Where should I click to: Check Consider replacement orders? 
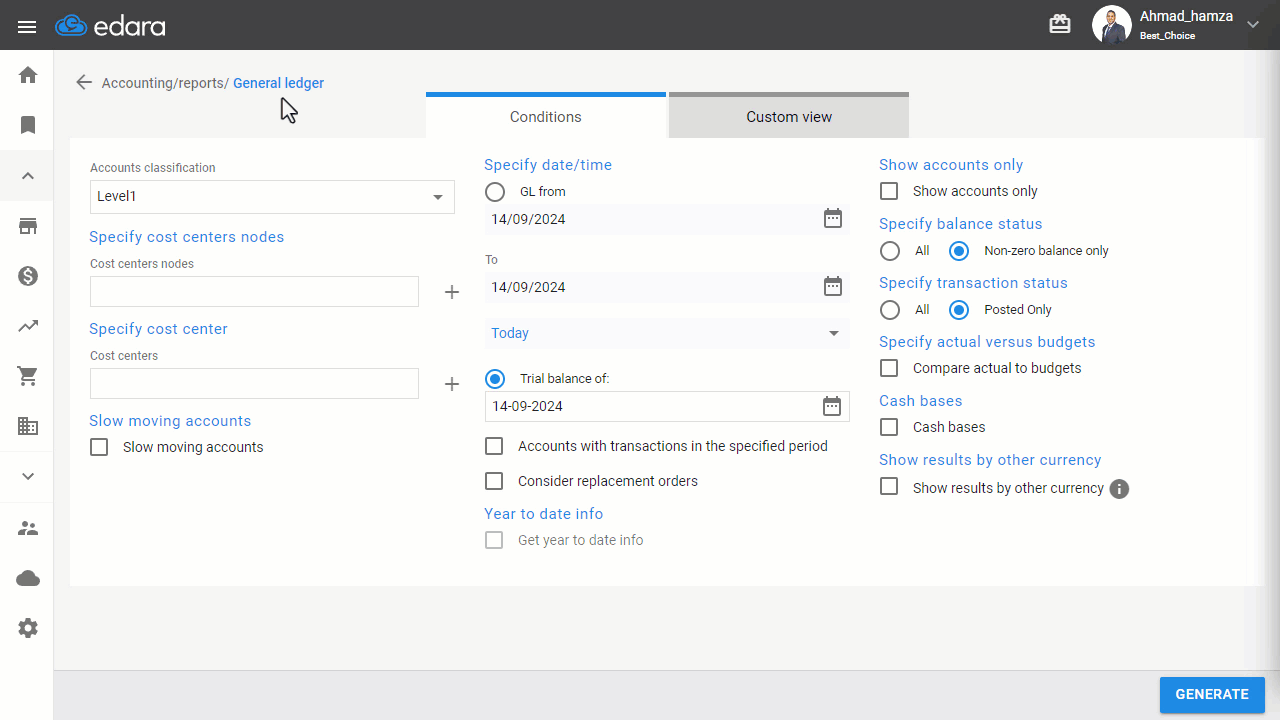coord(494,481)
